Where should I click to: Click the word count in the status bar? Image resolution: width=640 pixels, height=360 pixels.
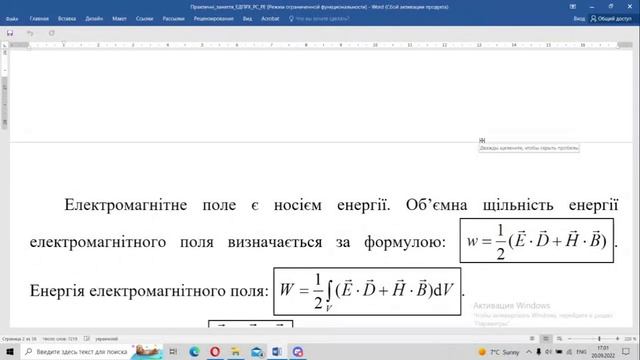tap(60, 339)
